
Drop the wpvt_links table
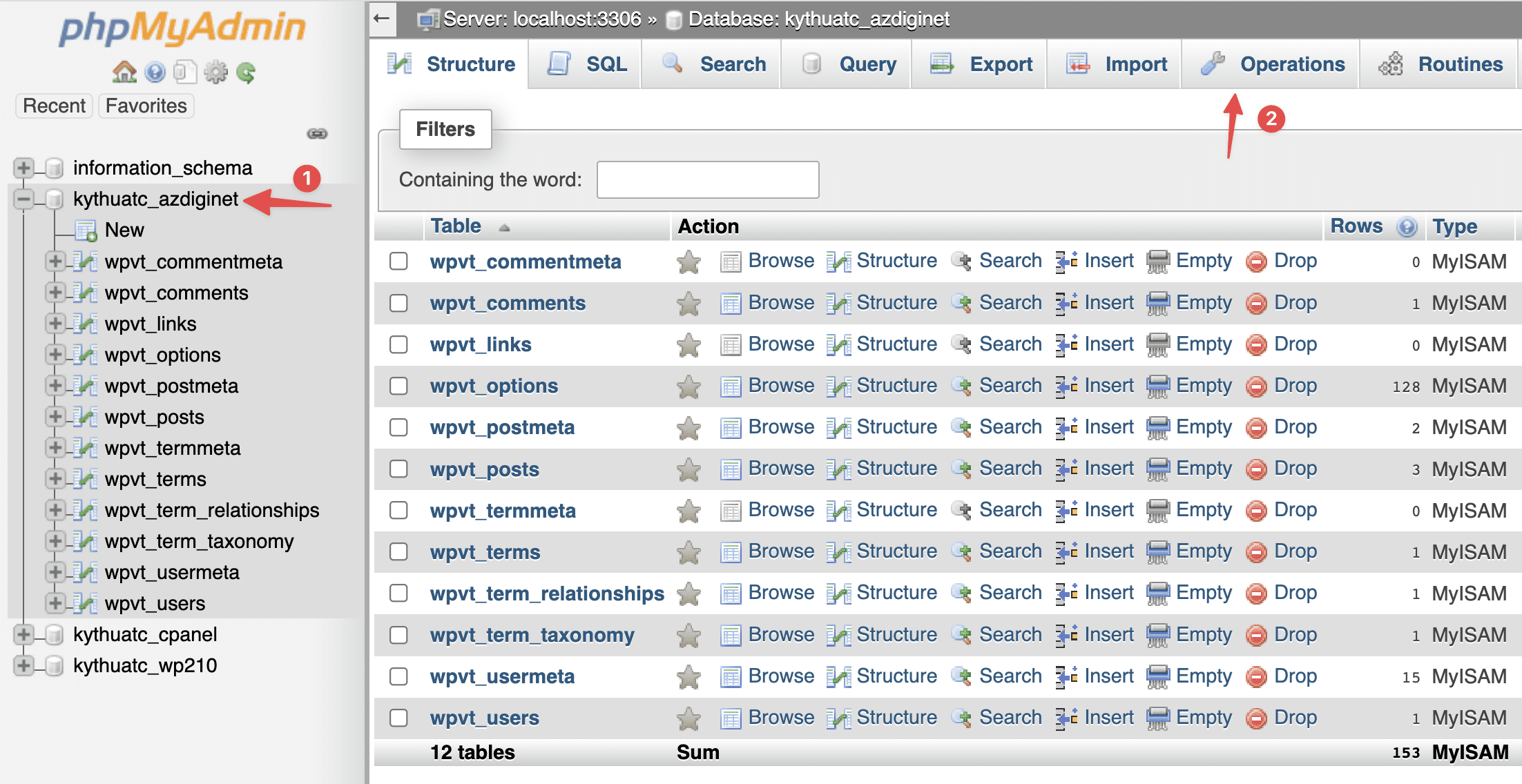(1295, 344)
